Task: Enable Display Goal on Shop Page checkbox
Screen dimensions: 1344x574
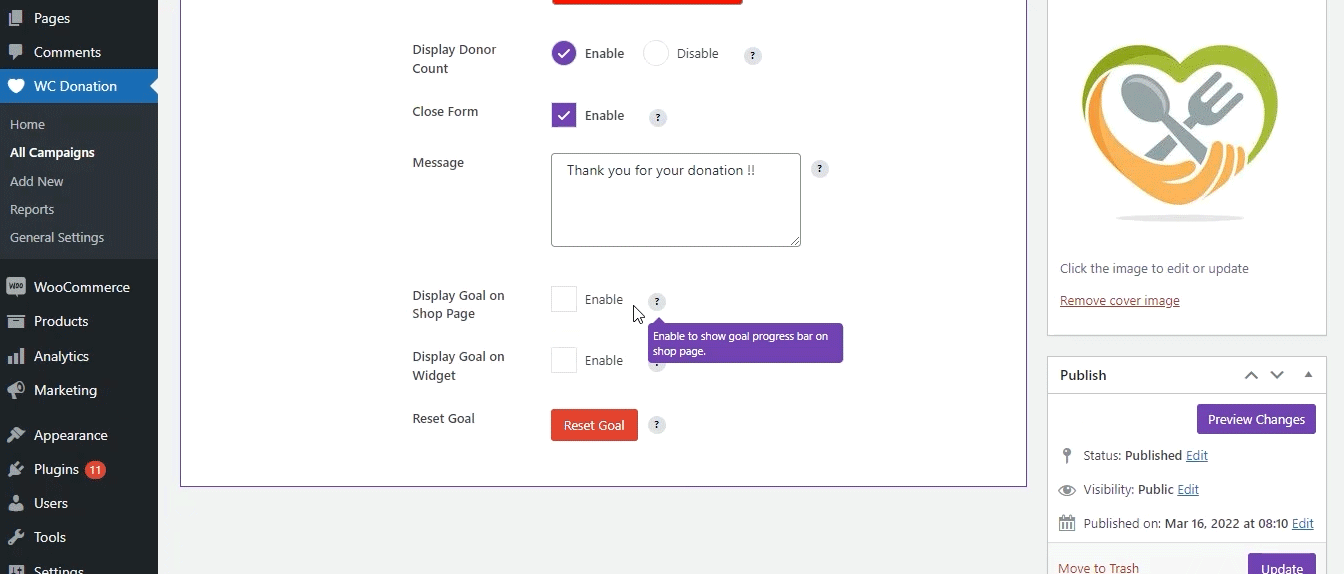Action: tap(564, 299)
